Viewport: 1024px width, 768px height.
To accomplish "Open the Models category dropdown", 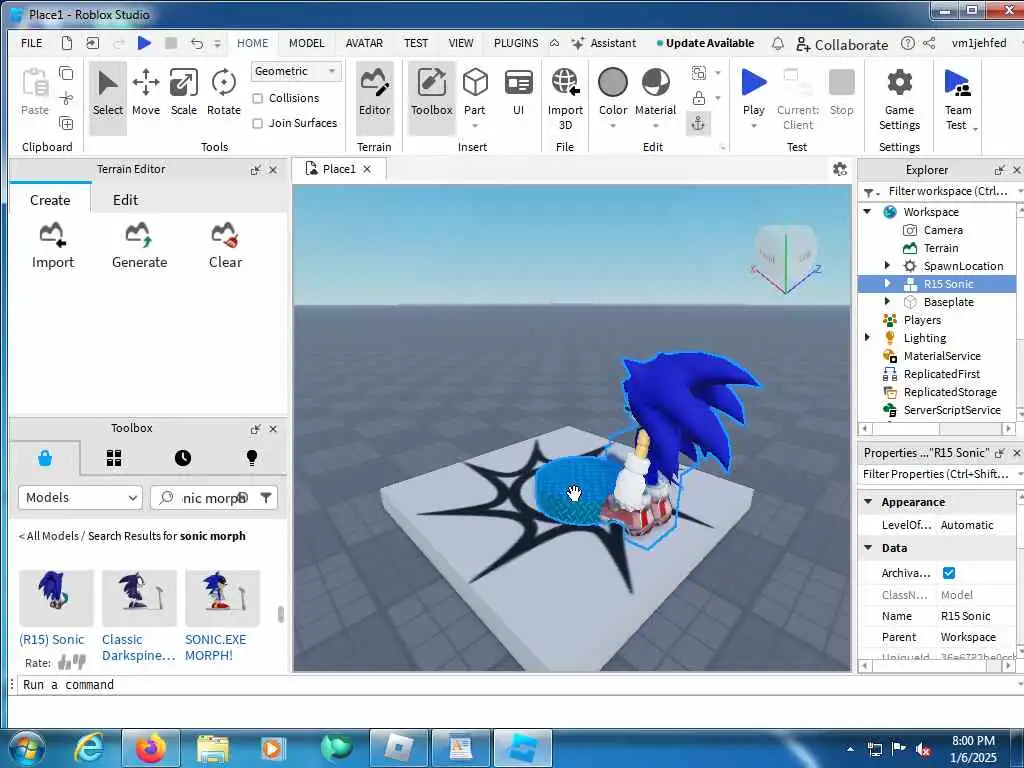I will pos(80,498).
